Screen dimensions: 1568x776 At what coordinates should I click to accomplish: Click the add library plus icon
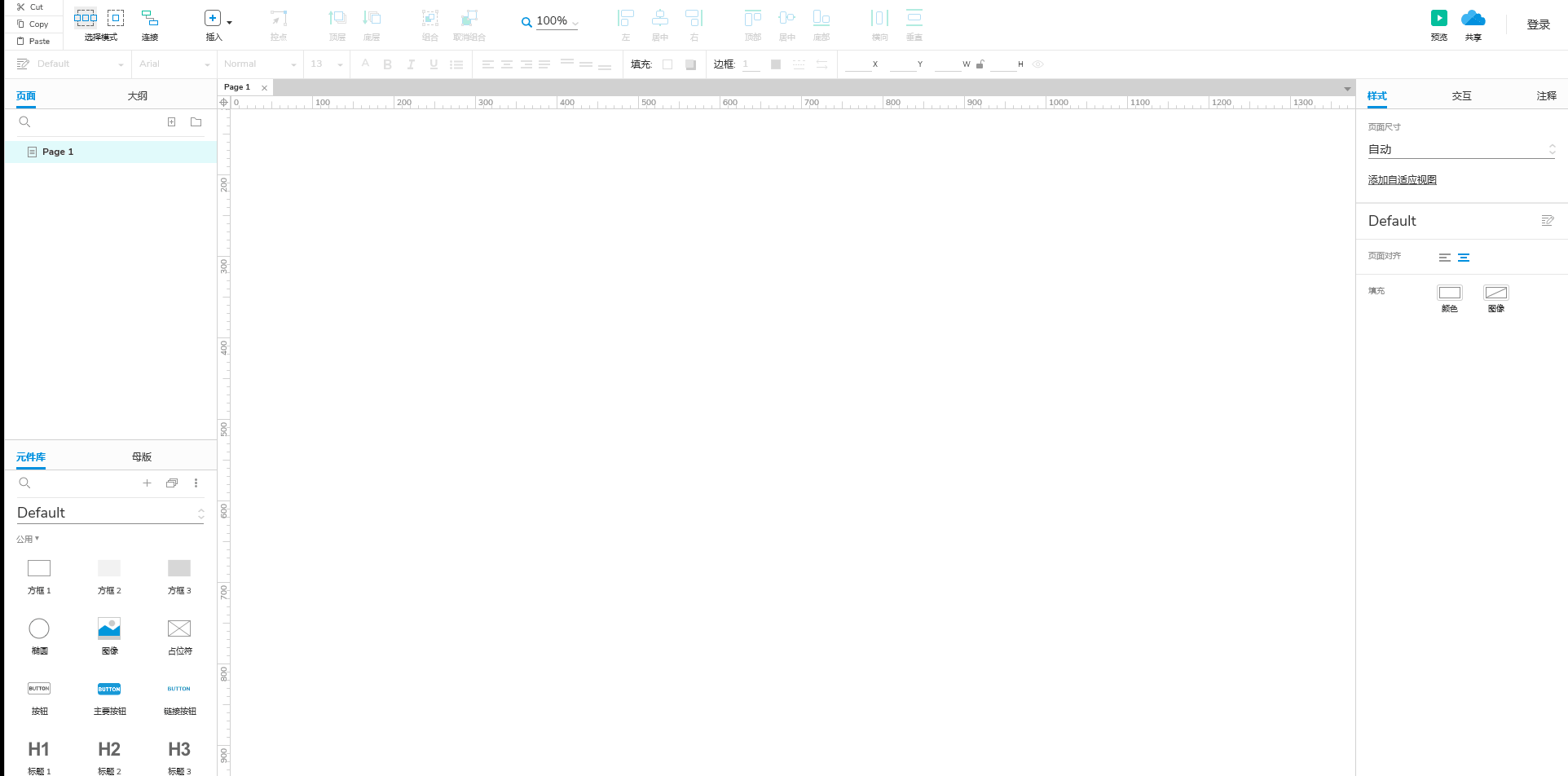[x=147, y=483]
